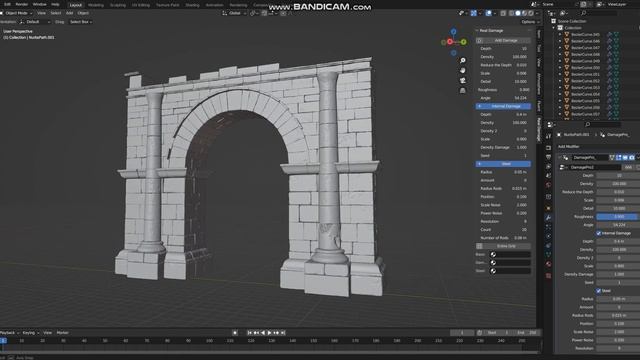Open the Object Constraints properties tab
640x360 pixels.
pyautogui.click(x=548, y=246)
